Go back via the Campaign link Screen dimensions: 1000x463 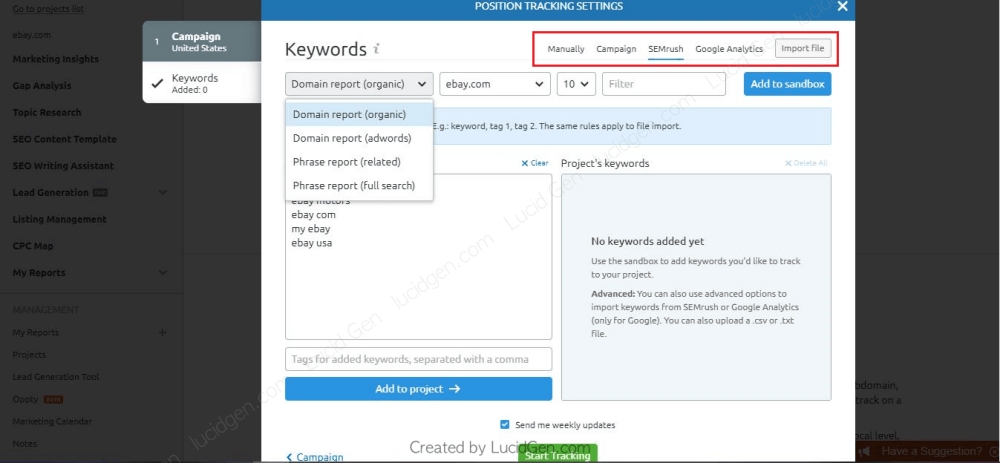click(315, 457)
